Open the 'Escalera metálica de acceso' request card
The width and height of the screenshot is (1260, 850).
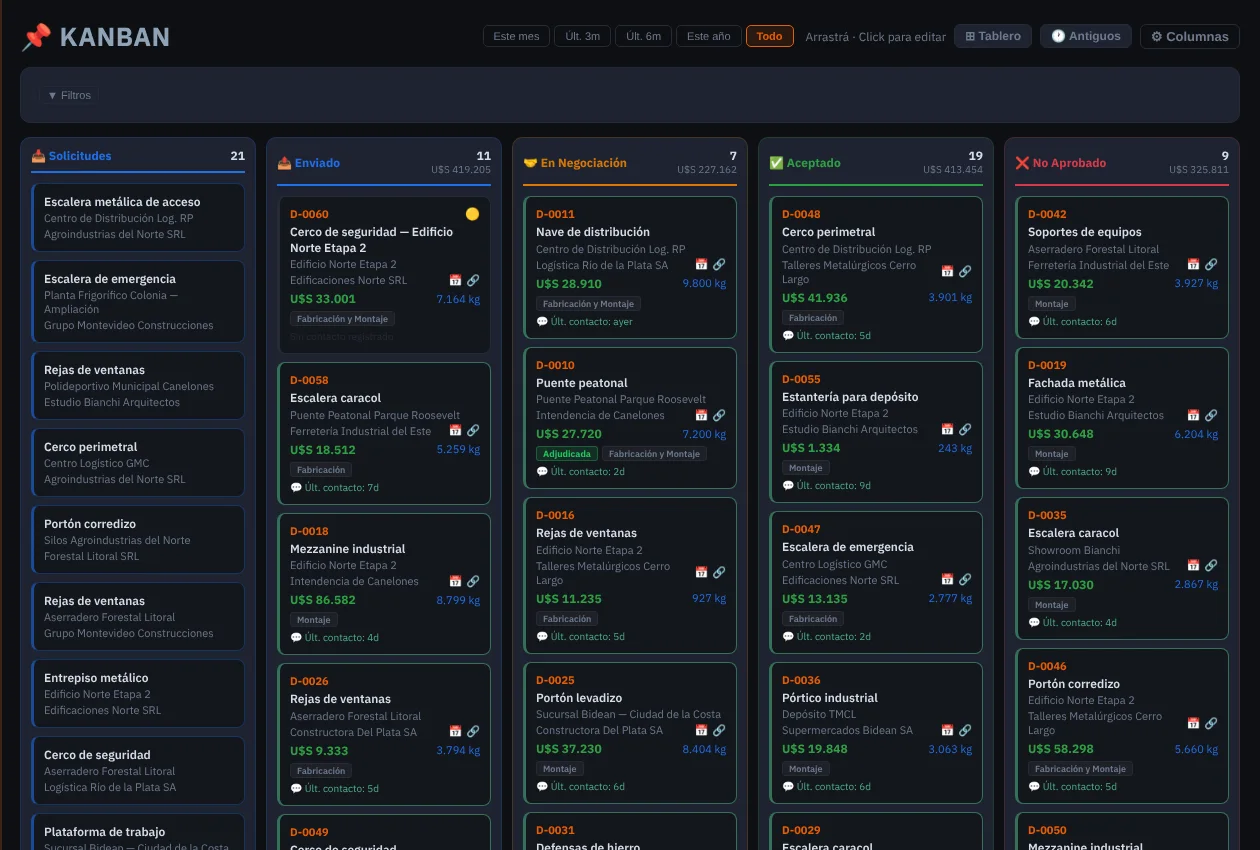tap(138, 218)
